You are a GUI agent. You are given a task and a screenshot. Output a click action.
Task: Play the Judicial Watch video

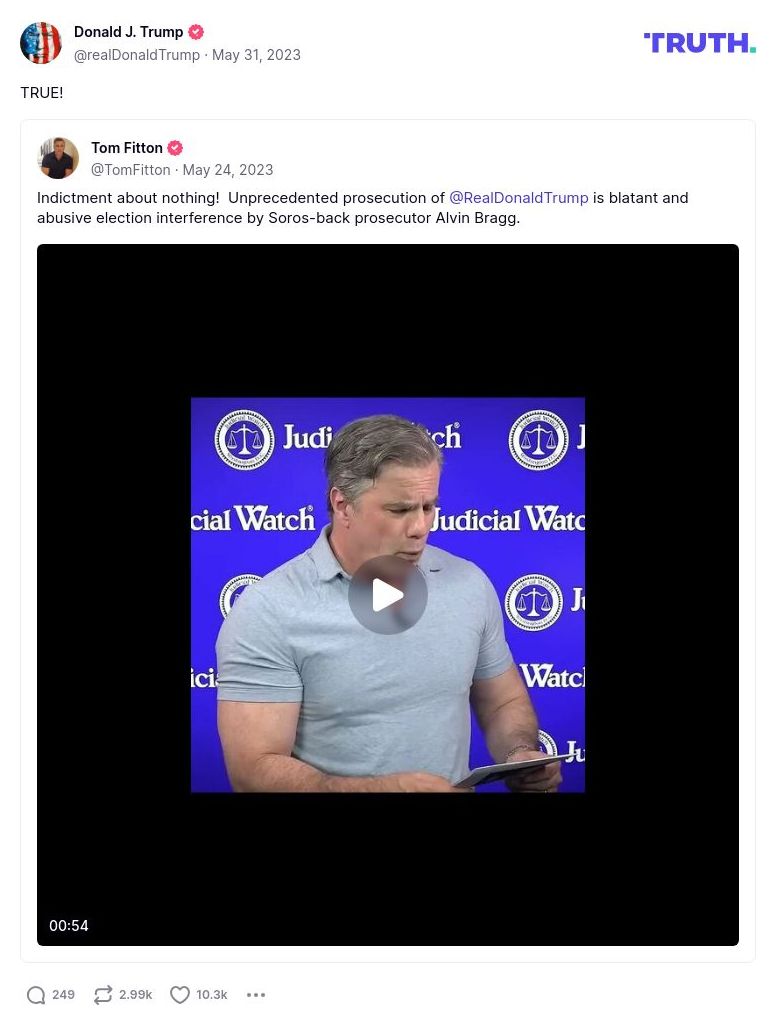point(388,595)
